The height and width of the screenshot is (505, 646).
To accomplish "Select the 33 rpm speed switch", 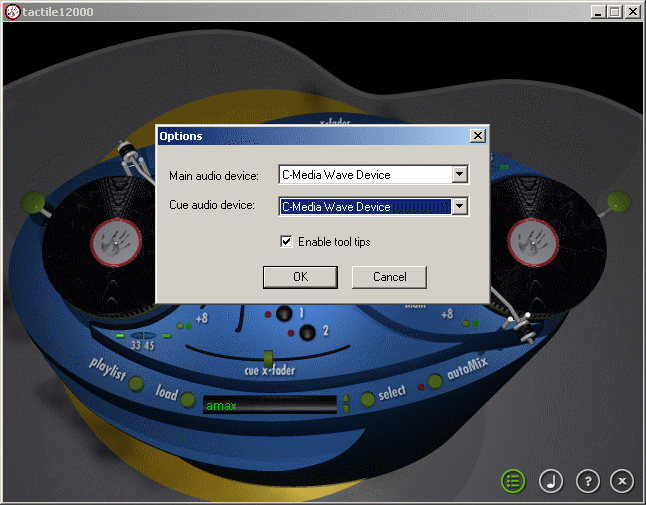I will coord(136,336).
